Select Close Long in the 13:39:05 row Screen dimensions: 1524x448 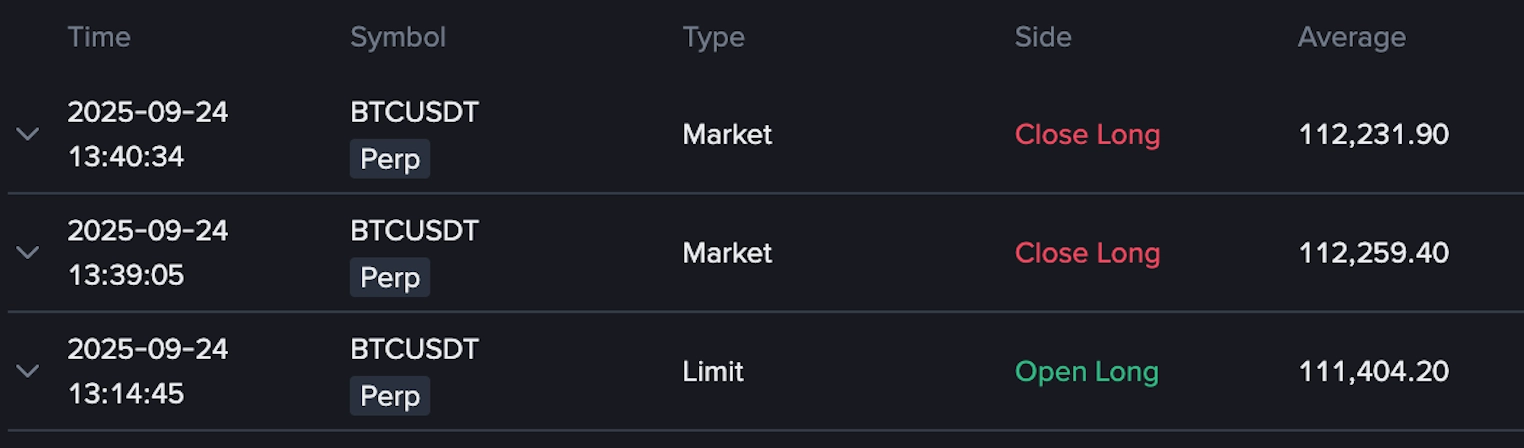click(1088, 253)
